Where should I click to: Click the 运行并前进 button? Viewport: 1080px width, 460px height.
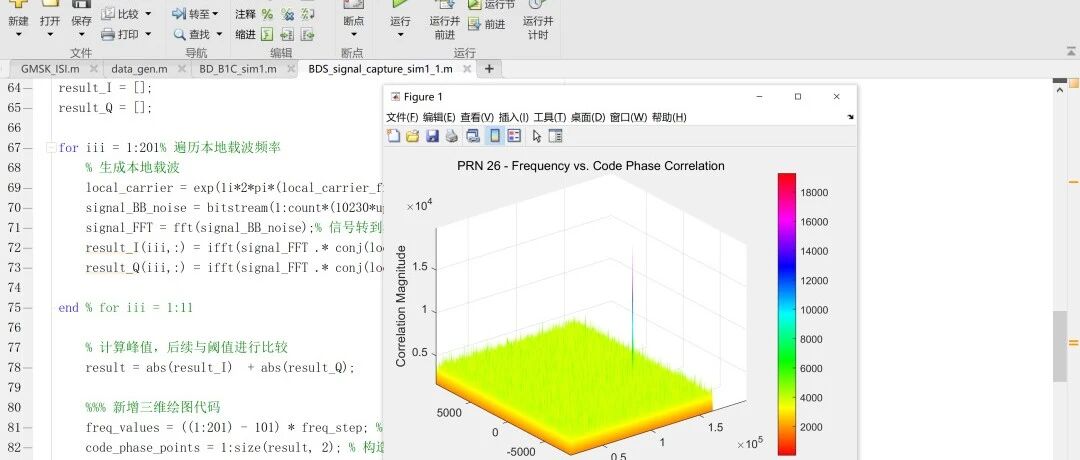444,20
